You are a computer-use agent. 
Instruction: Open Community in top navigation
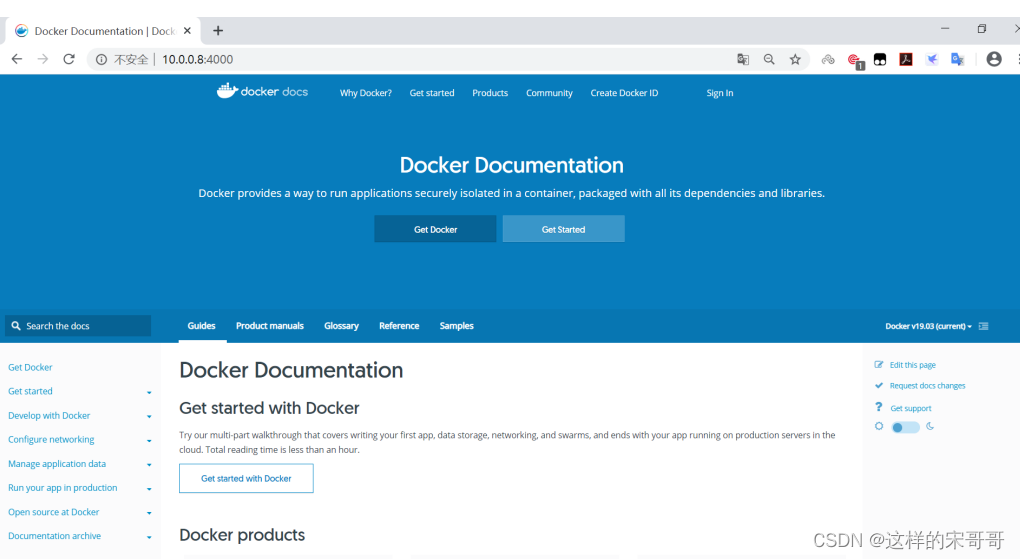549,93
